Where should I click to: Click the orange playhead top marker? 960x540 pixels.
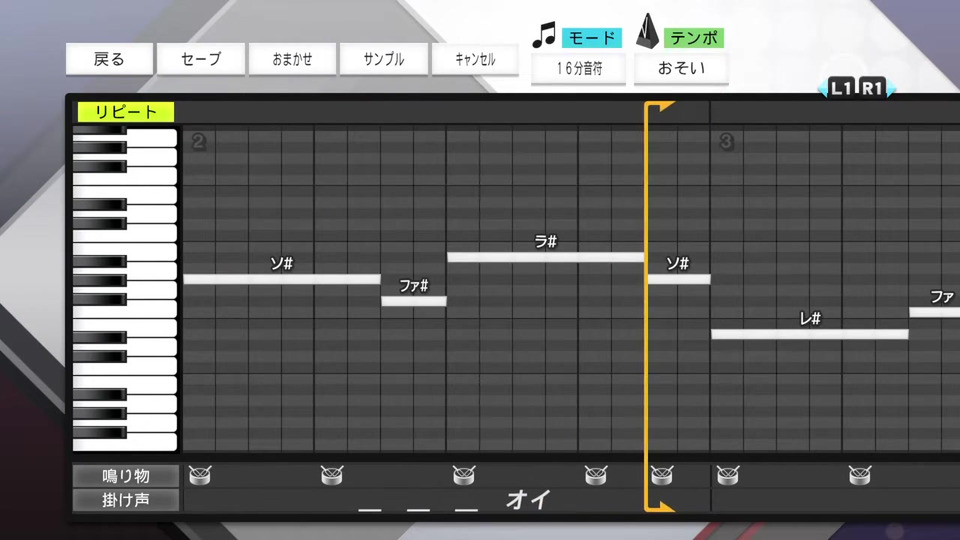(660, 107)
